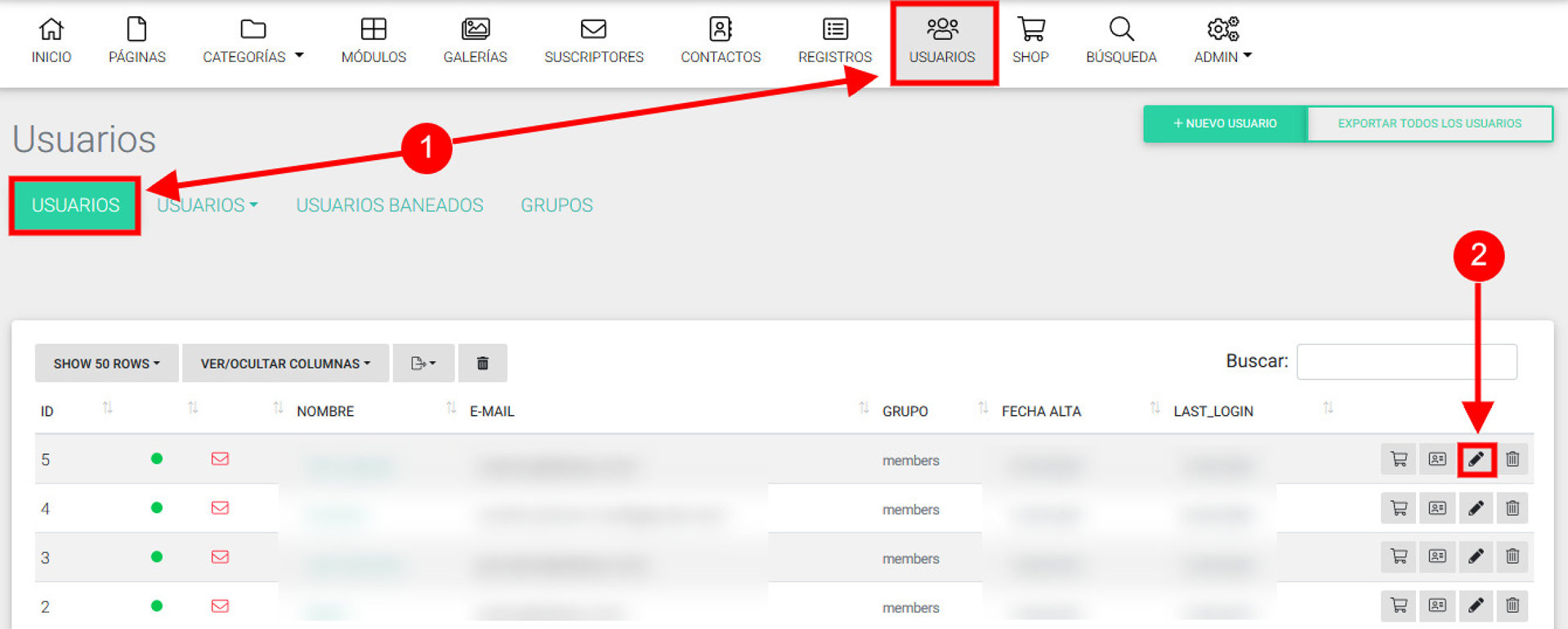Screen dimensions: 1568x629
Task: Switch to the Usuarios Baneados tab
Action: pyautogui.click(x=390, y=205)
